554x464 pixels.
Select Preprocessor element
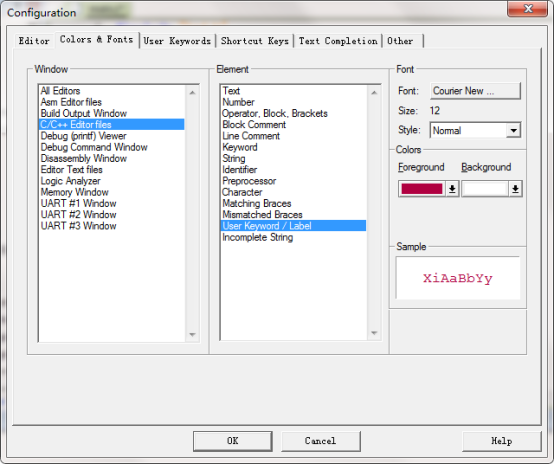pos(293,181)
